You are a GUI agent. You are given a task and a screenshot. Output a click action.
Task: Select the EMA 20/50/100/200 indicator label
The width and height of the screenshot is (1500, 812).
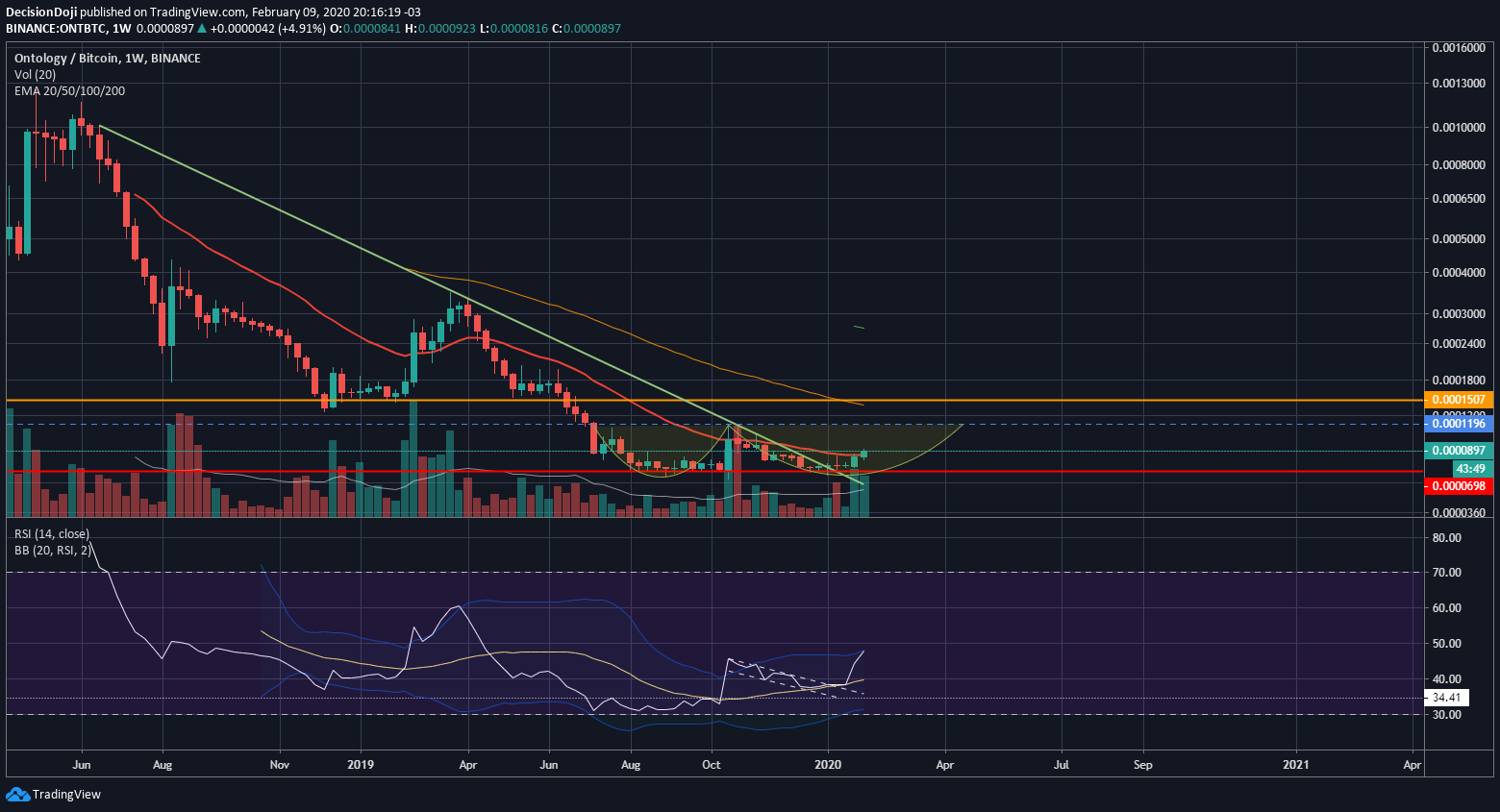click(x=69, y=91)
